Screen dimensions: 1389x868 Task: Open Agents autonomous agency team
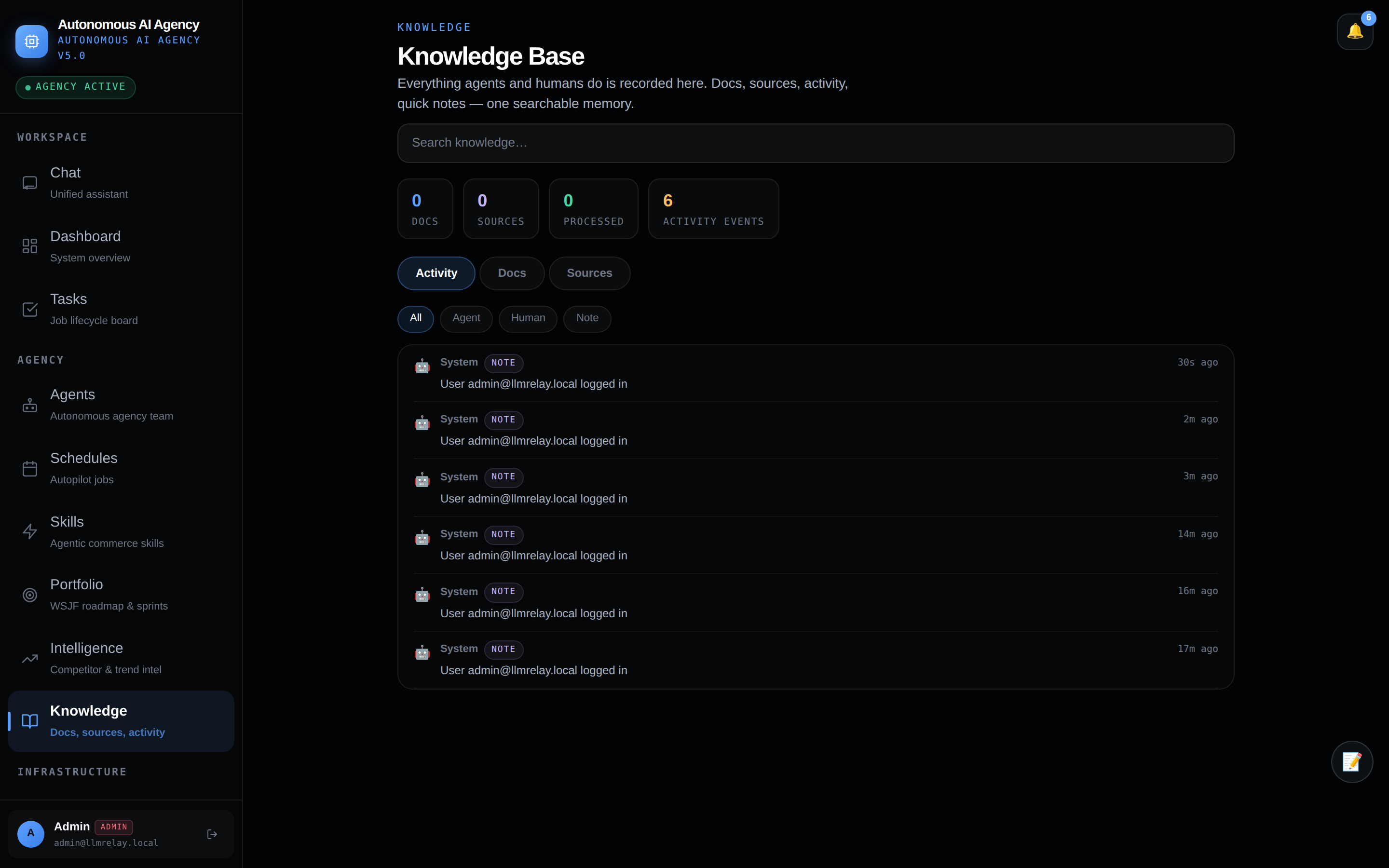[x=121, y=405]
